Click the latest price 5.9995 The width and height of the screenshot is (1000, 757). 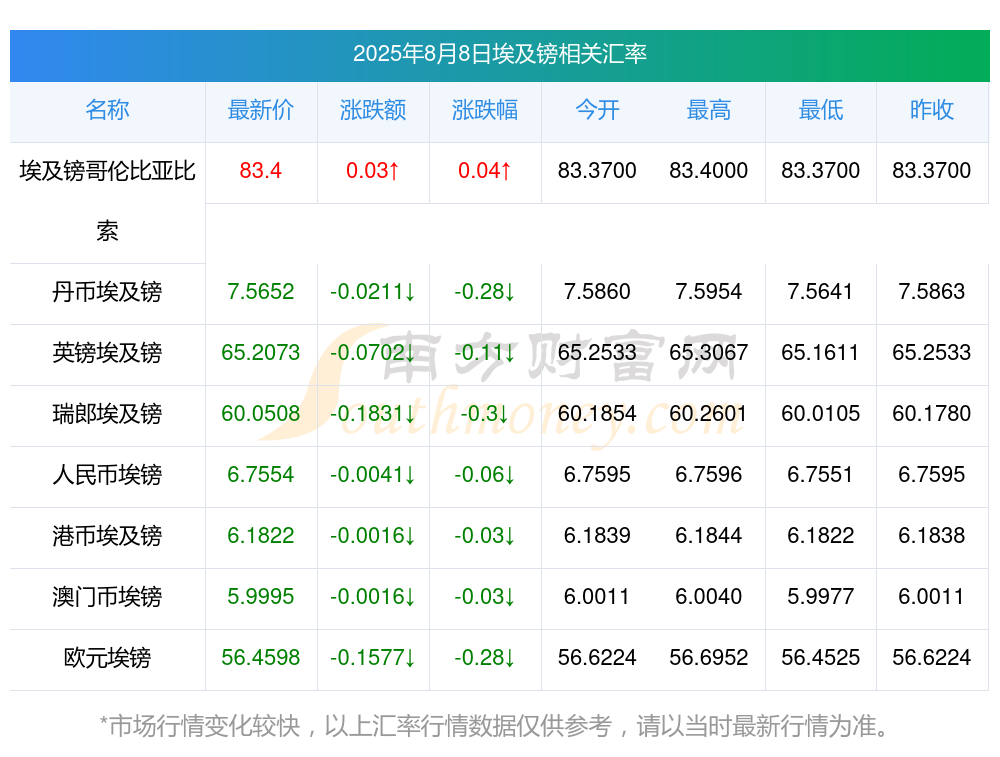[260, 596]
